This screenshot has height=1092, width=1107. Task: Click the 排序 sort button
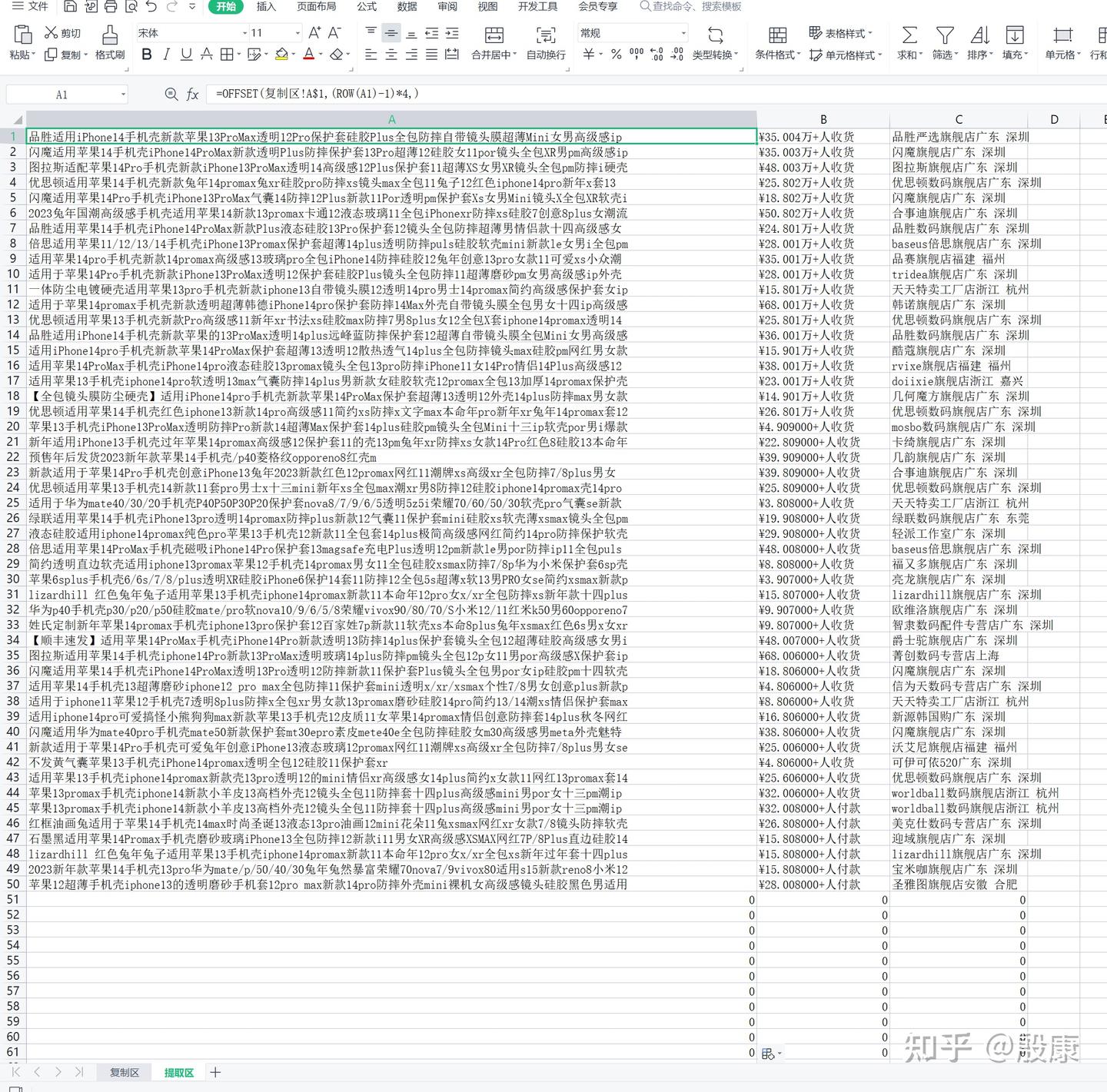(979, 43)
